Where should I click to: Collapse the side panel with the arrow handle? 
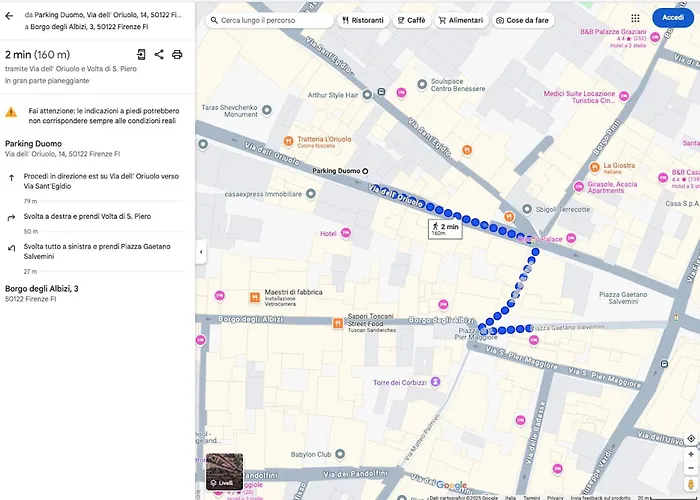[200, 252]
